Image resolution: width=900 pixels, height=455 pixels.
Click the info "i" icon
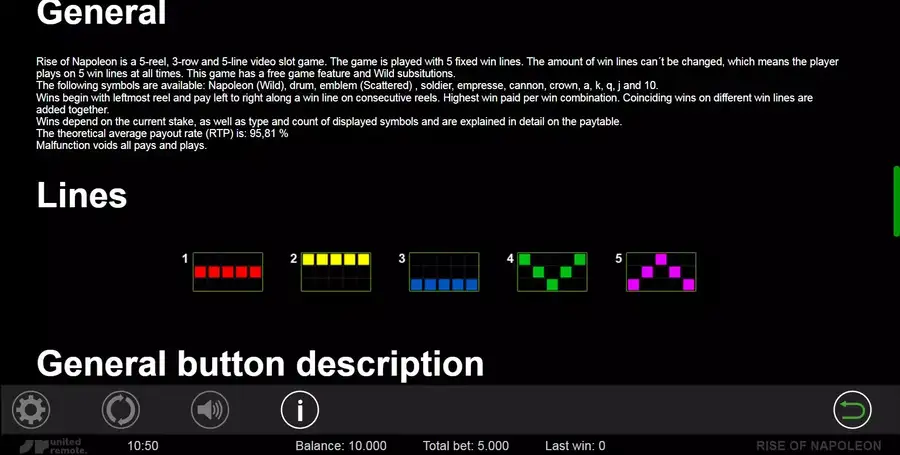(300, 410)
